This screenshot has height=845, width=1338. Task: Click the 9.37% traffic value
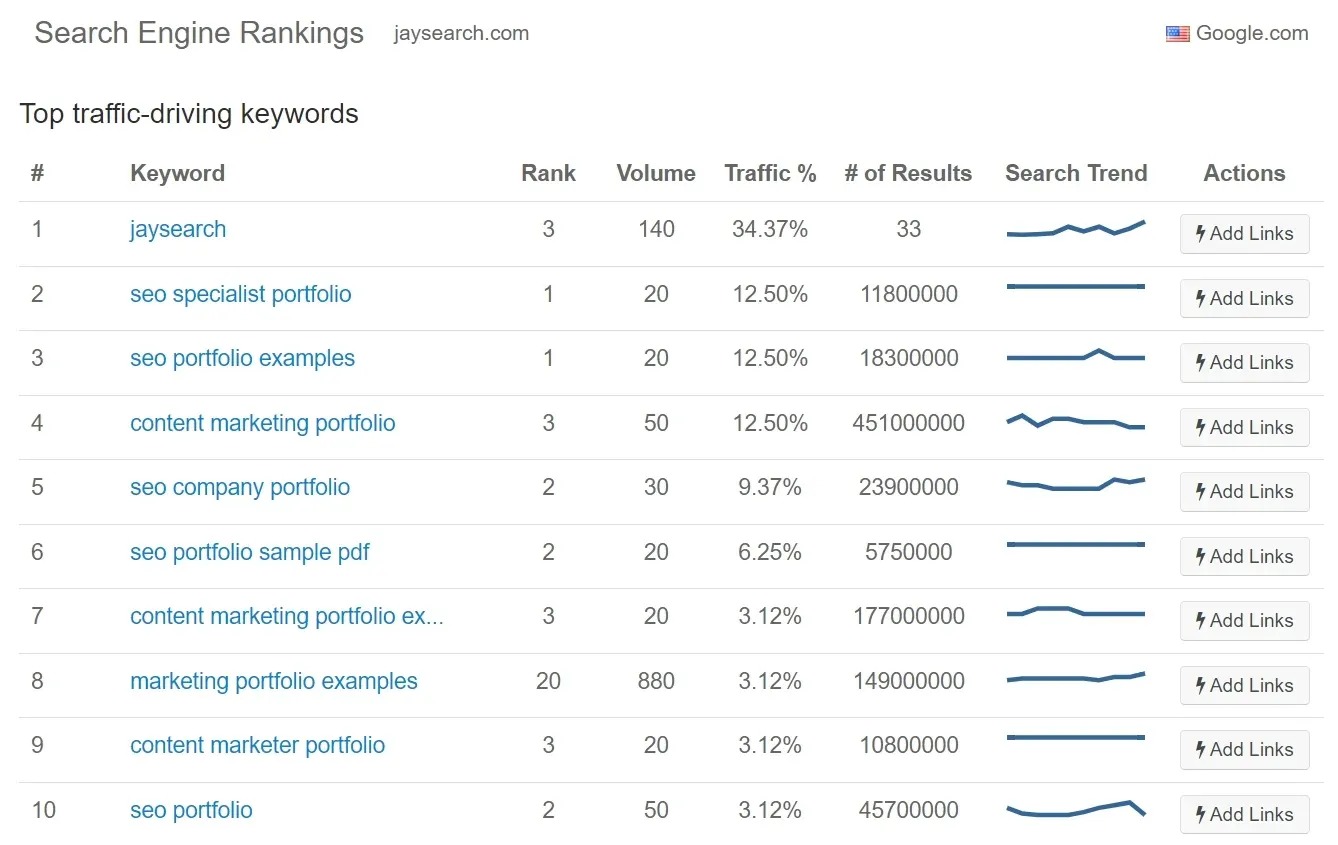(770, 487)
